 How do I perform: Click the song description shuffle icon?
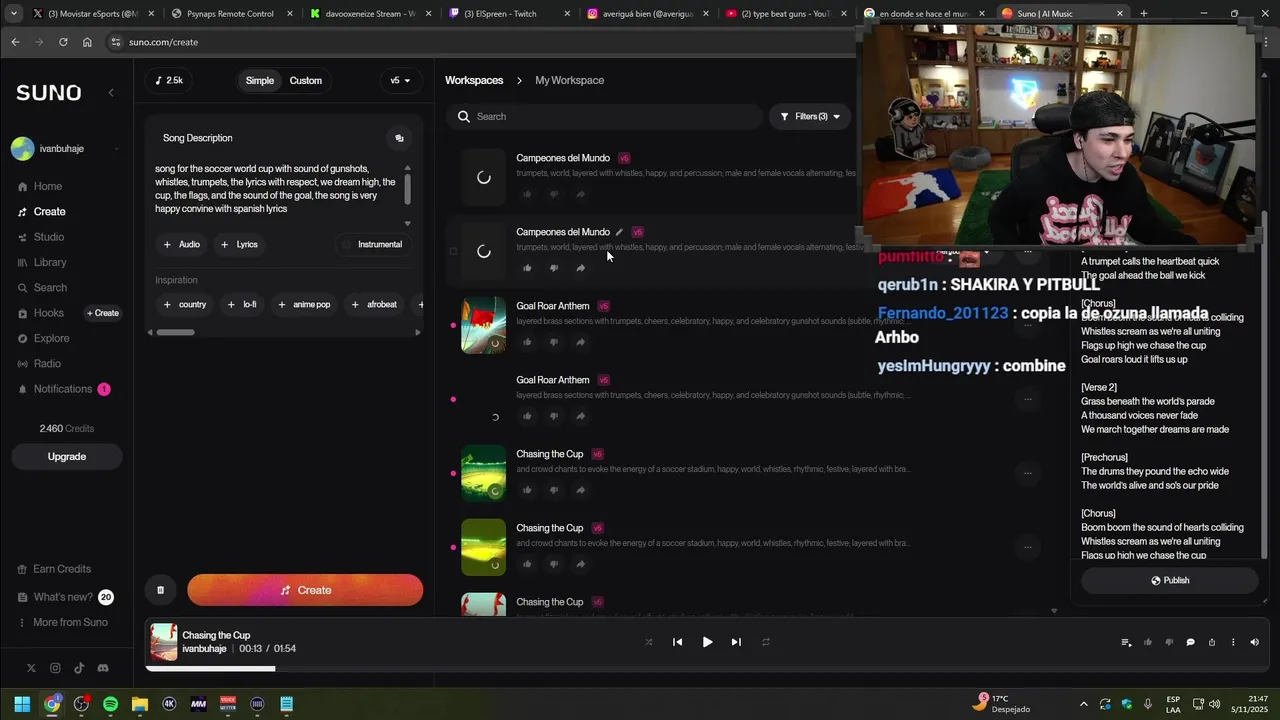coord(399,138)
